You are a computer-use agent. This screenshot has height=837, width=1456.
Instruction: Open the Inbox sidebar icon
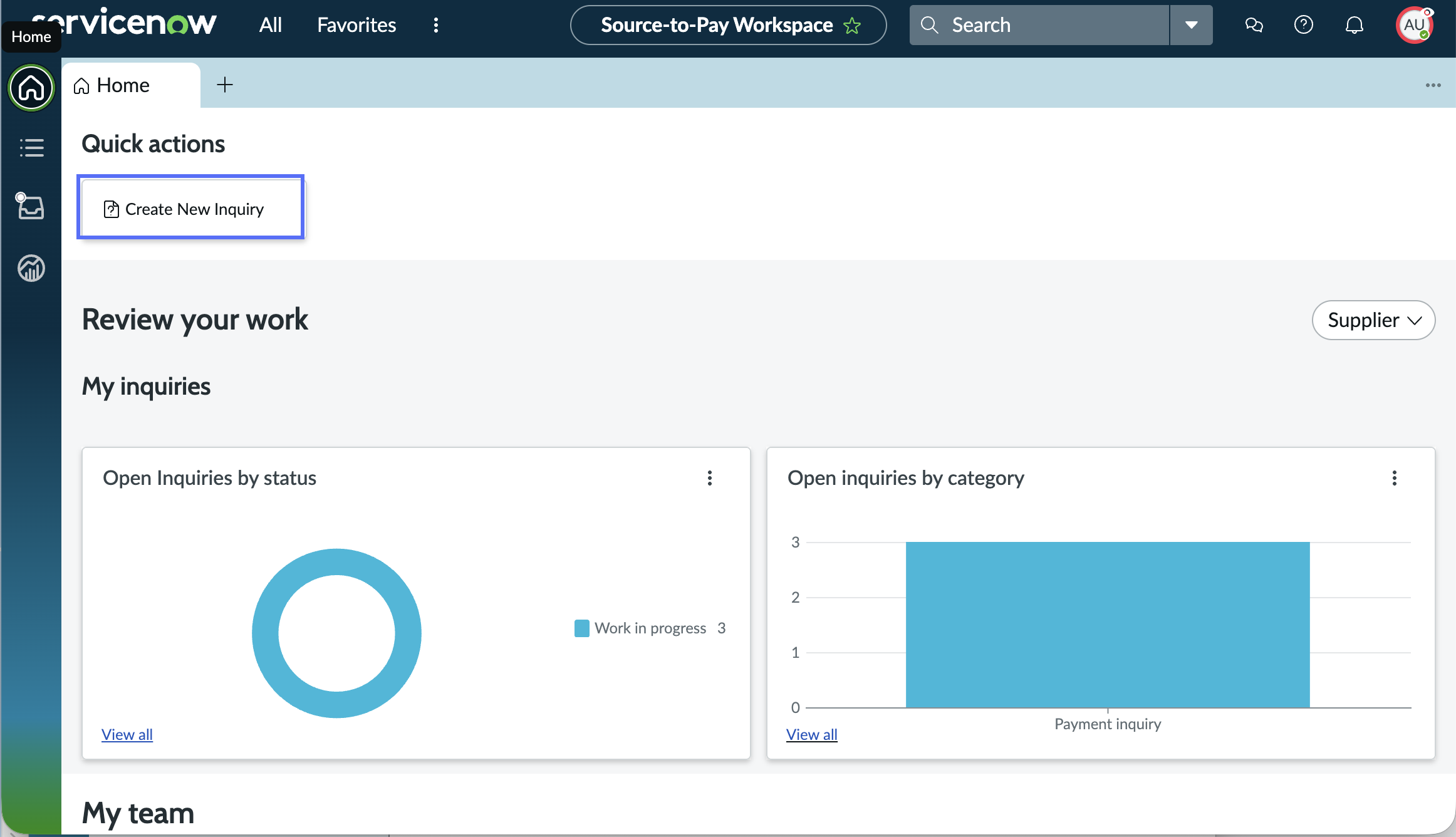tap(31, 206)
